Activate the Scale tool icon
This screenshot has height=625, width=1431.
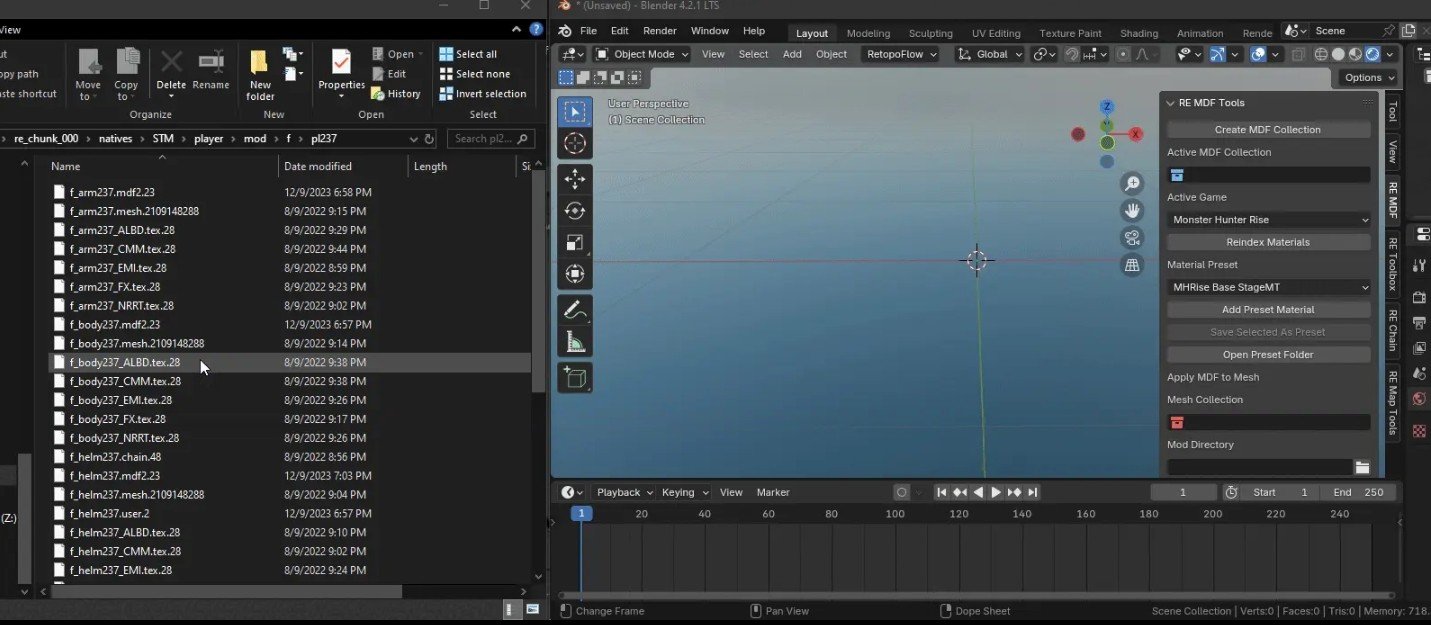[575, 243]
